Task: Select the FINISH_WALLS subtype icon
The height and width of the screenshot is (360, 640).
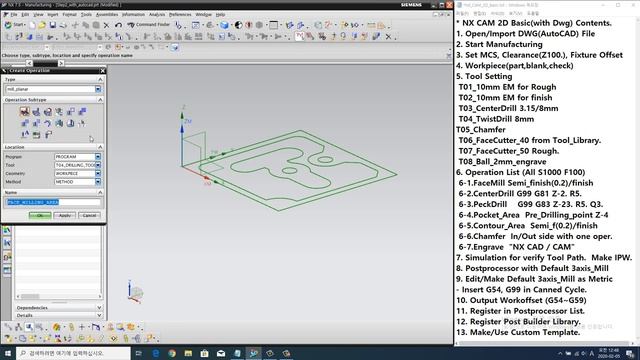Action: [59, 123]
